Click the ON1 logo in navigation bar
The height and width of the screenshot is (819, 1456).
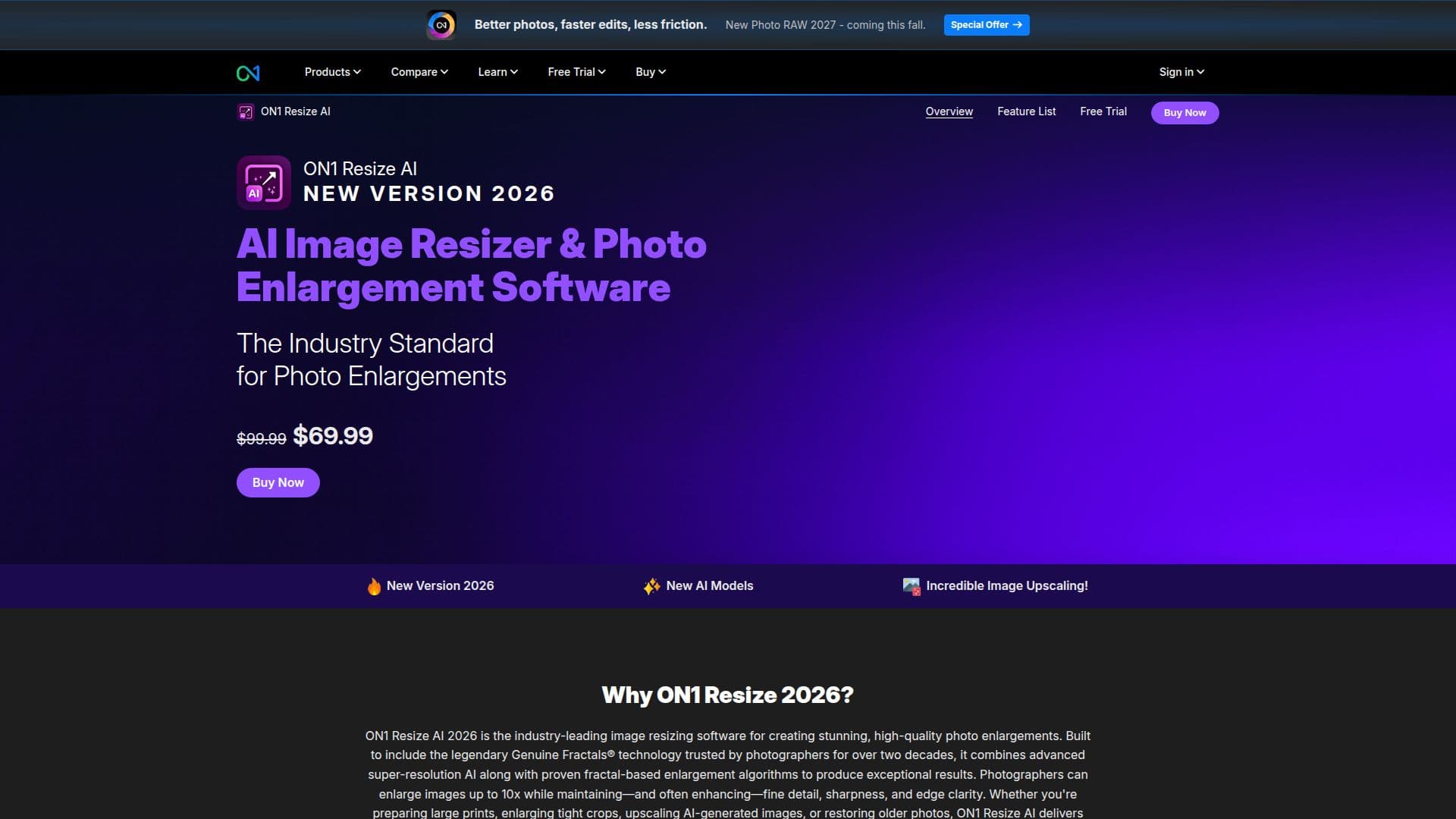point(248,73)
